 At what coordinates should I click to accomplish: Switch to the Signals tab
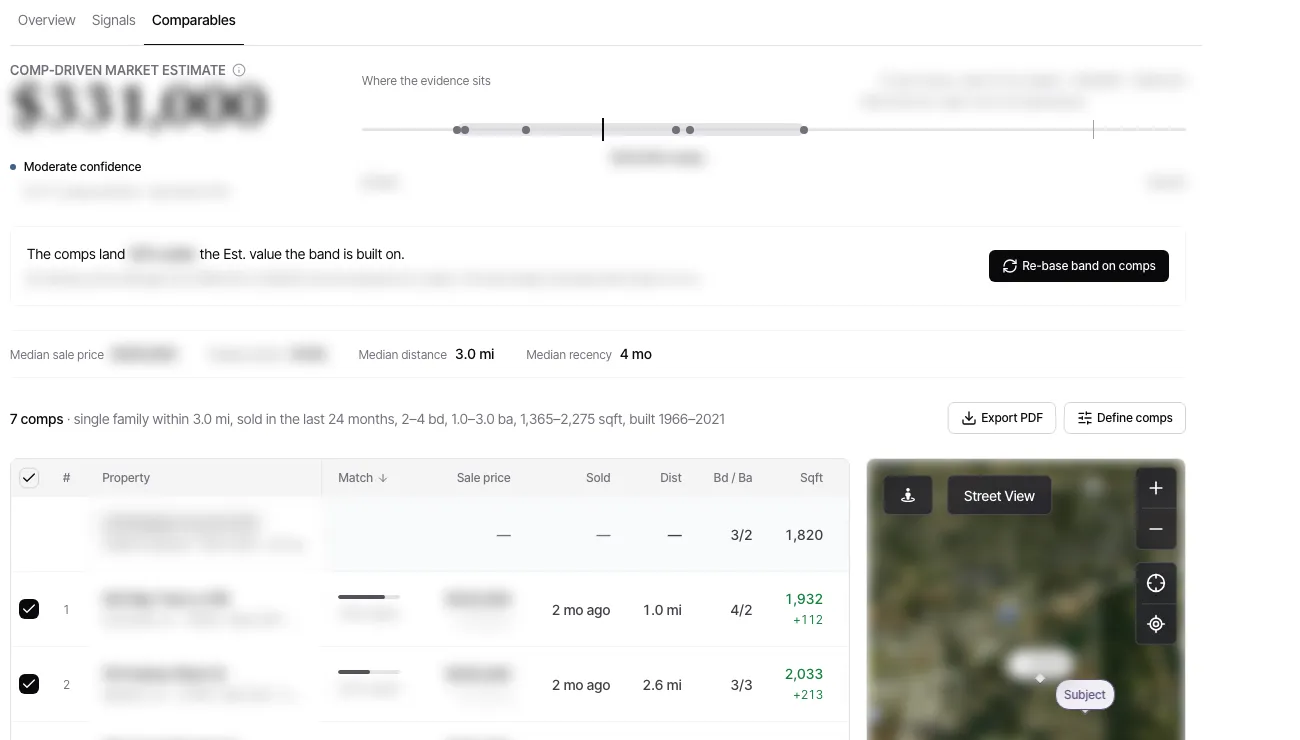click(113, 20)
